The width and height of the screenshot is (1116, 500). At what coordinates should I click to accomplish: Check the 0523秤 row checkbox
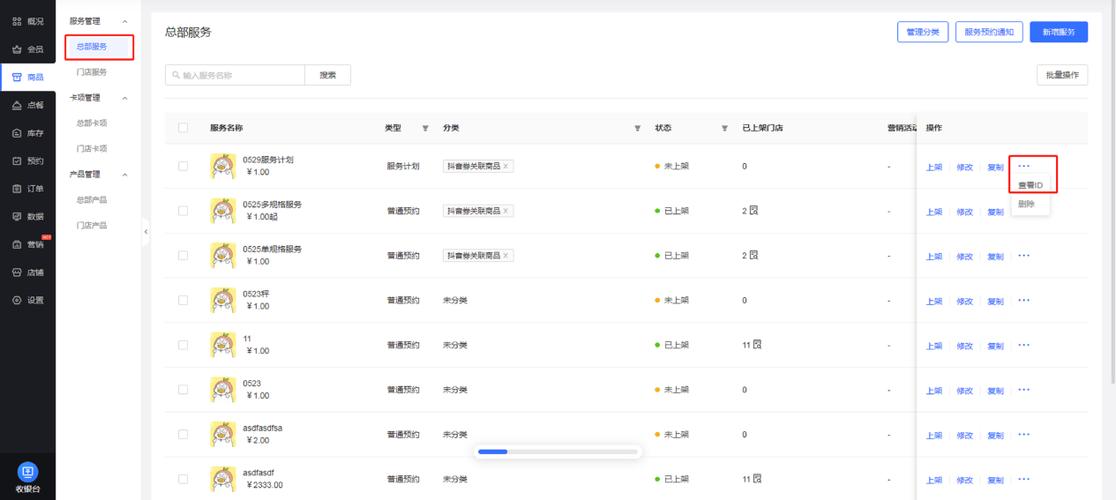184,300
